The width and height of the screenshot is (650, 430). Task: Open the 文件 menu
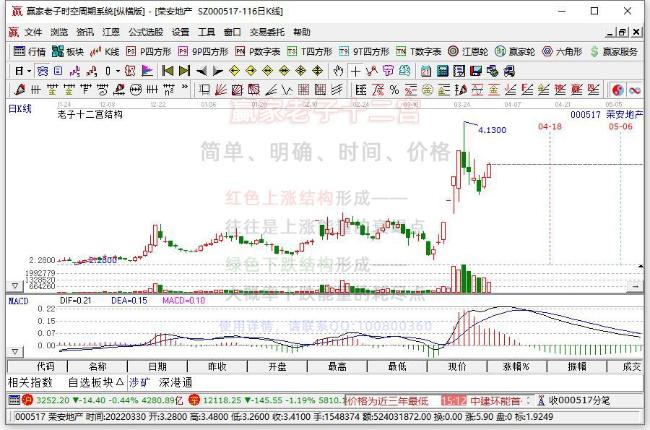pyautogui.click(x=33, y=32)
